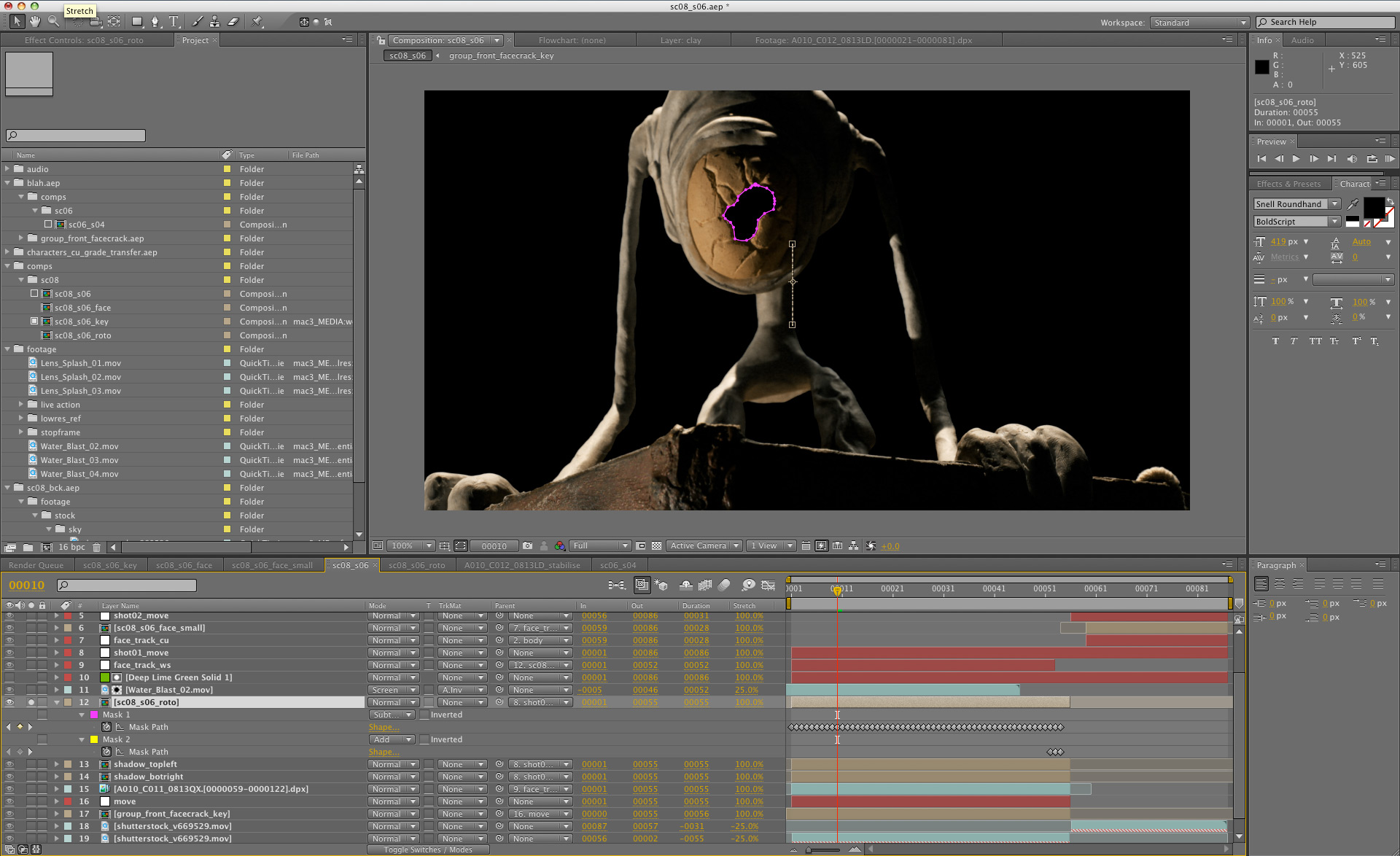The width and height of the screenshot is (1400, 856).
Task: Select the Pen tool
Action: [x=155, y=22]
